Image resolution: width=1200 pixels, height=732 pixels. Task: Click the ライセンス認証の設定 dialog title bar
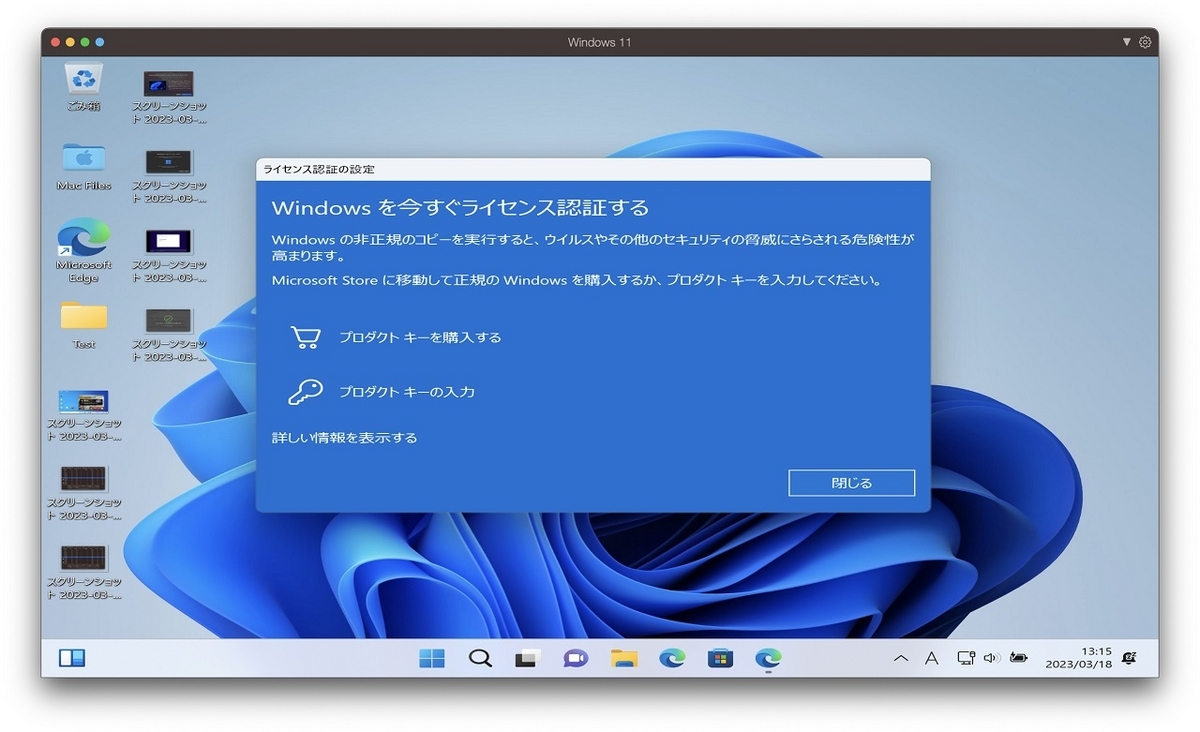[x=593, y=170]
